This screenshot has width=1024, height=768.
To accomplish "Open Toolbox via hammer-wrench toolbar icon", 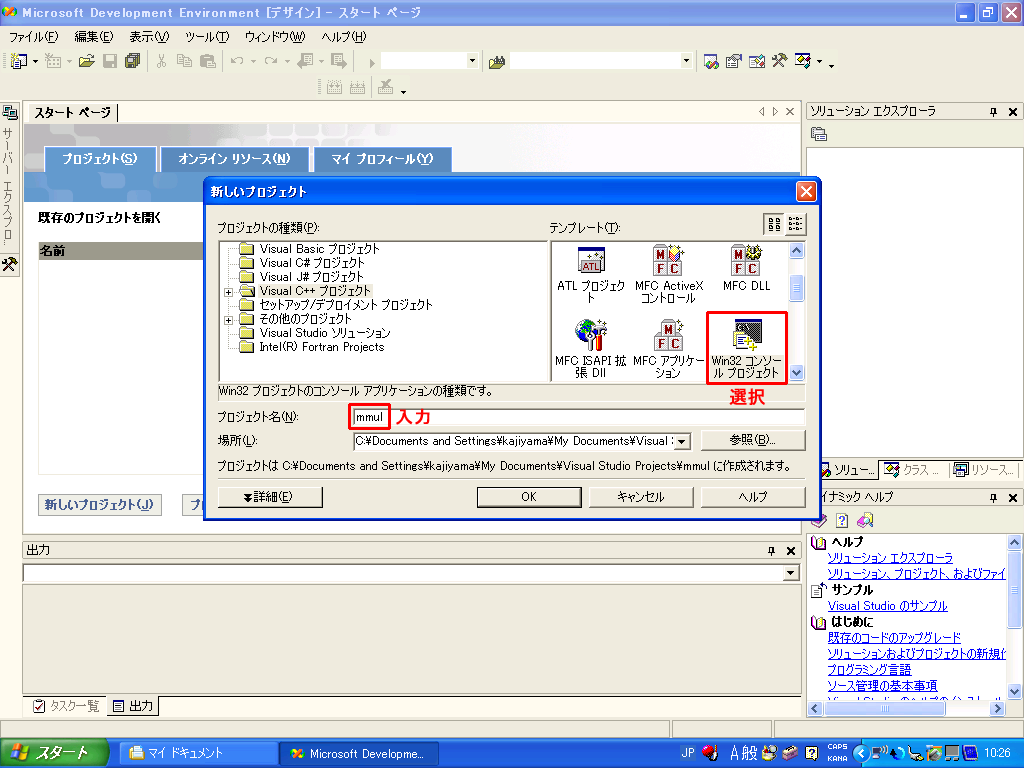I will pyautogui.click(x=779, y=61).
